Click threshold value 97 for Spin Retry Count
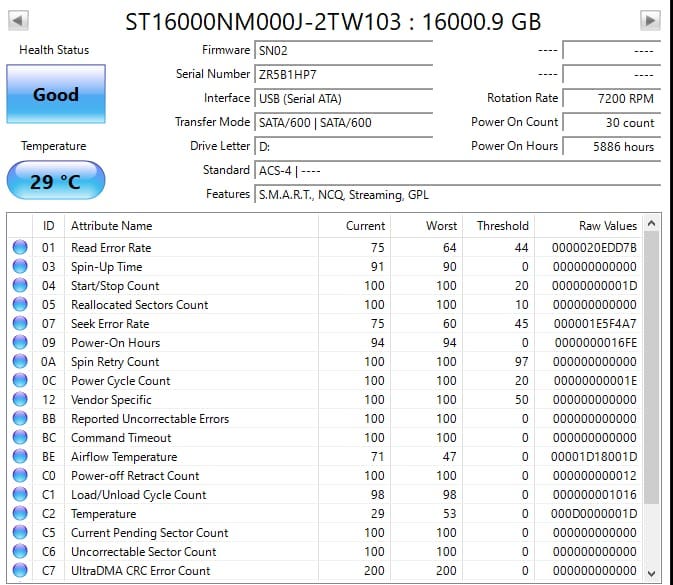 (x=521, y=361)
